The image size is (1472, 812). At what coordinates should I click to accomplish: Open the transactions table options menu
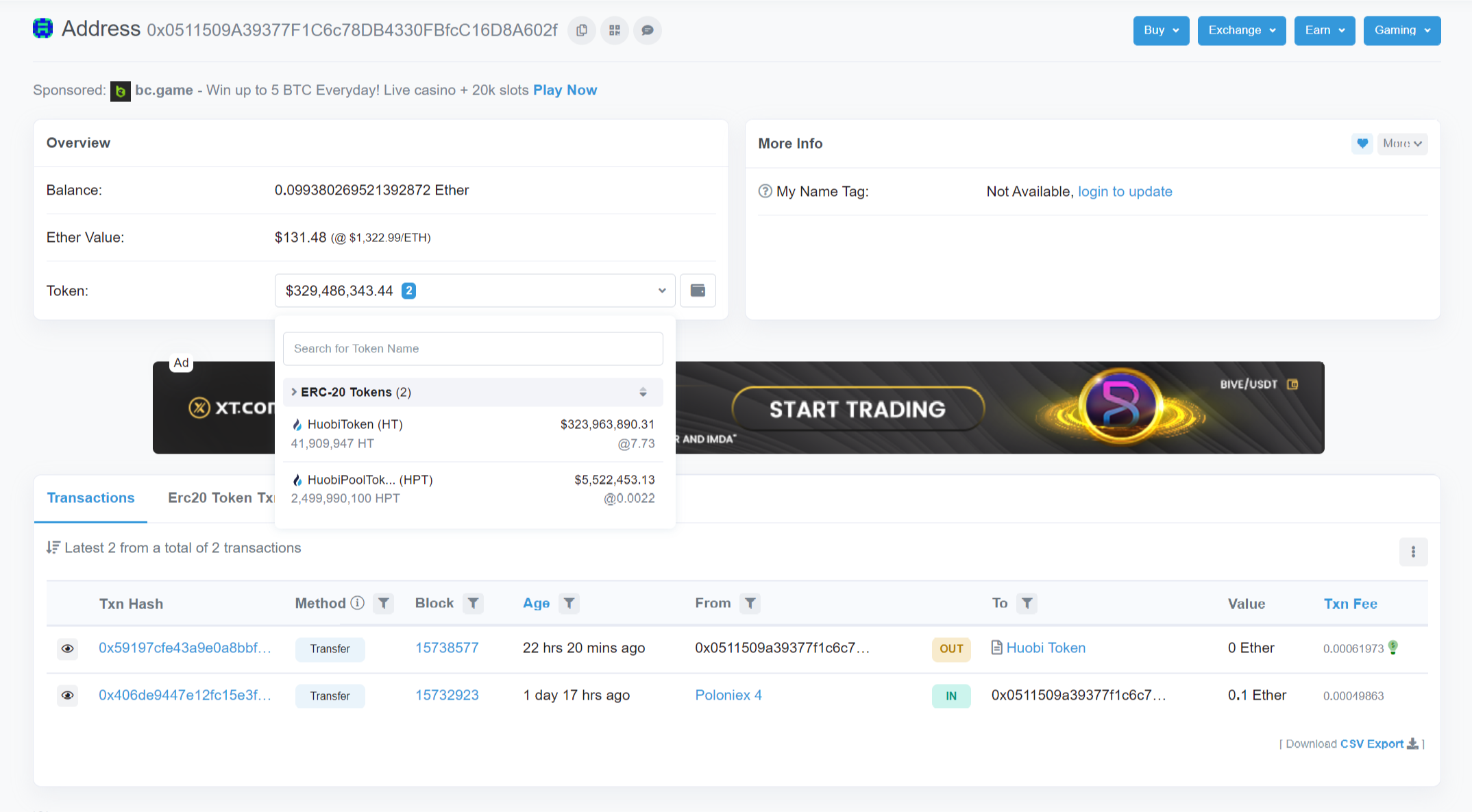(1413, 552)
